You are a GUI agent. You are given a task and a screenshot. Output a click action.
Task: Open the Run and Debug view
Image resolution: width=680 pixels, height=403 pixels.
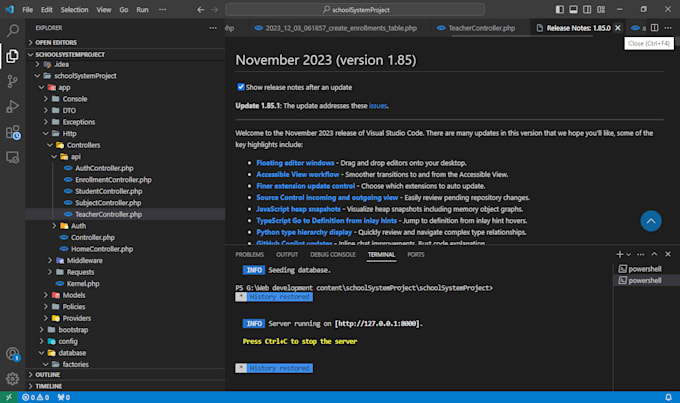[13, 106]
